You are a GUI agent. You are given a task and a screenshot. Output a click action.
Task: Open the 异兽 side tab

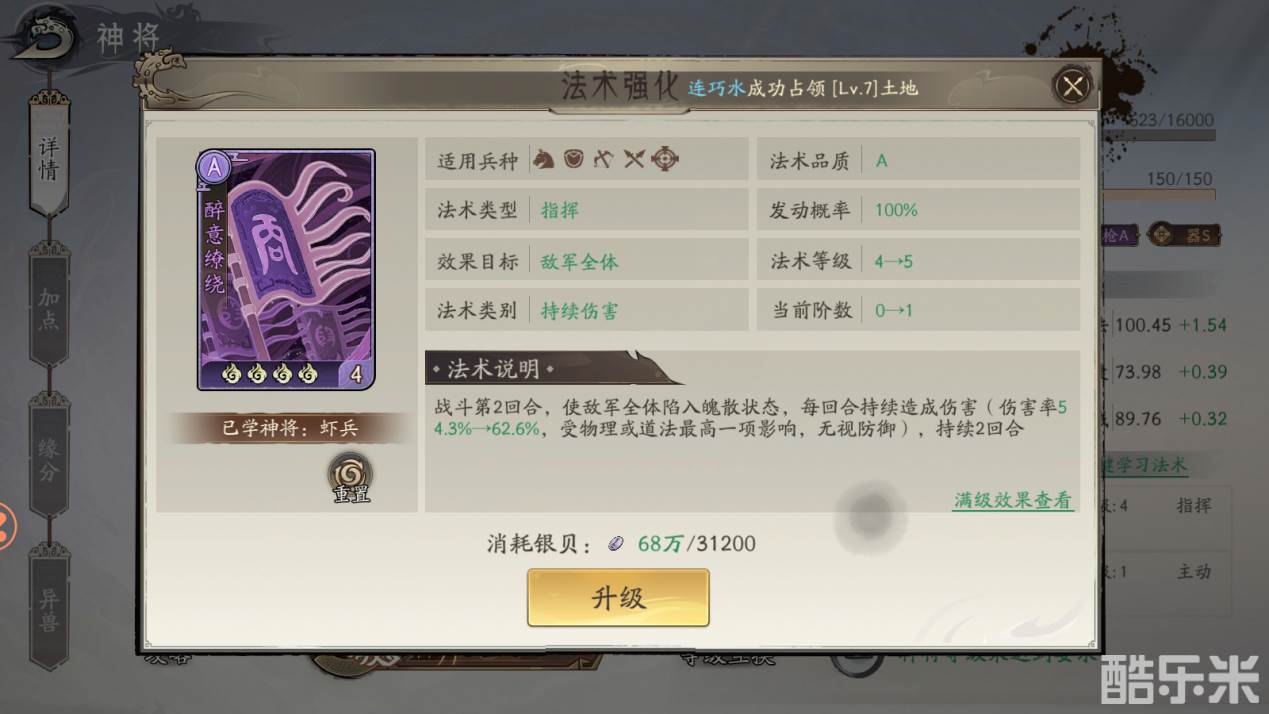pyautogui.click(x=49, y=607)
